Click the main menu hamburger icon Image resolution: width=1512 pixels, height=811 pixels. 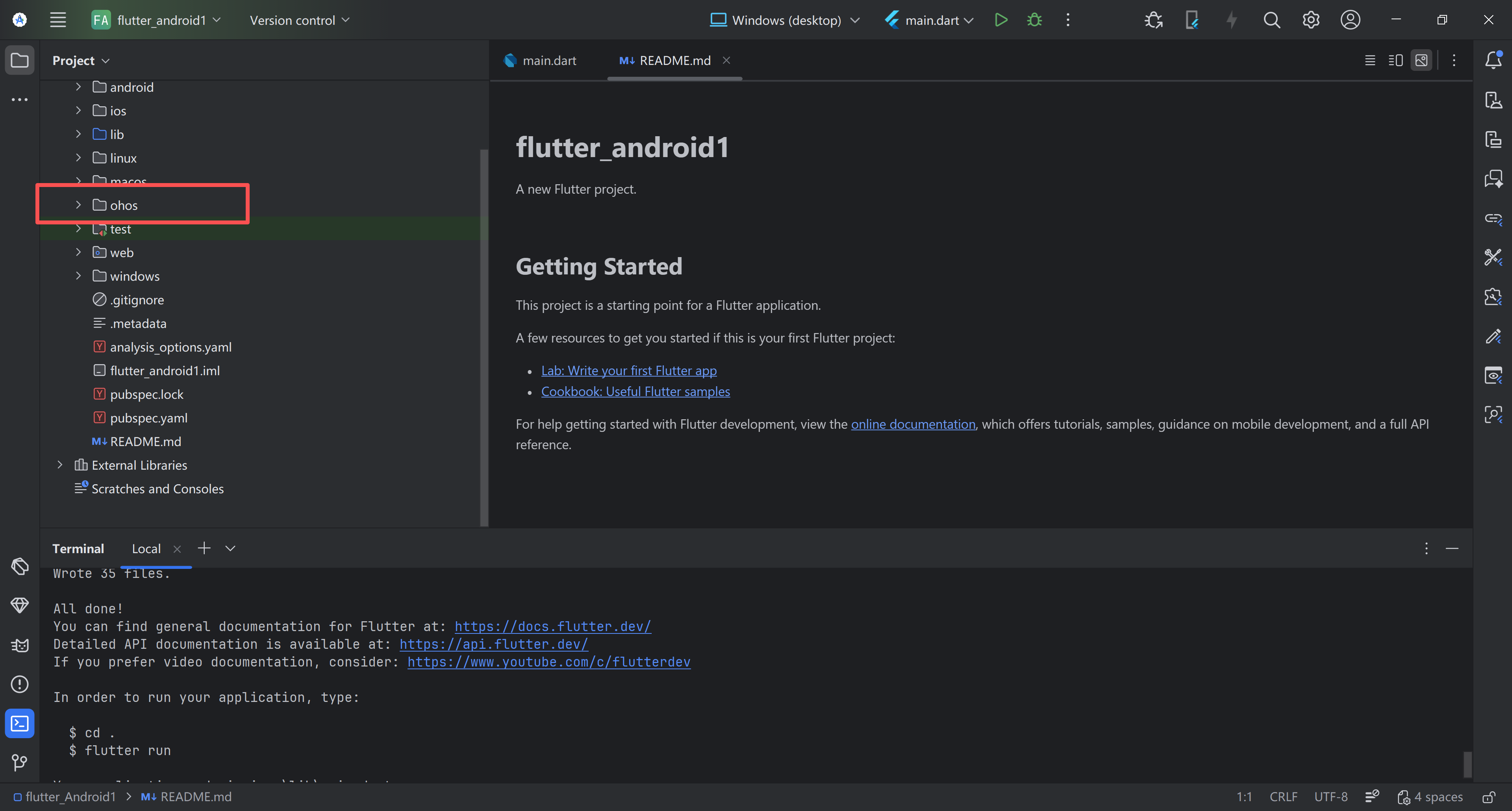[57, 20]
